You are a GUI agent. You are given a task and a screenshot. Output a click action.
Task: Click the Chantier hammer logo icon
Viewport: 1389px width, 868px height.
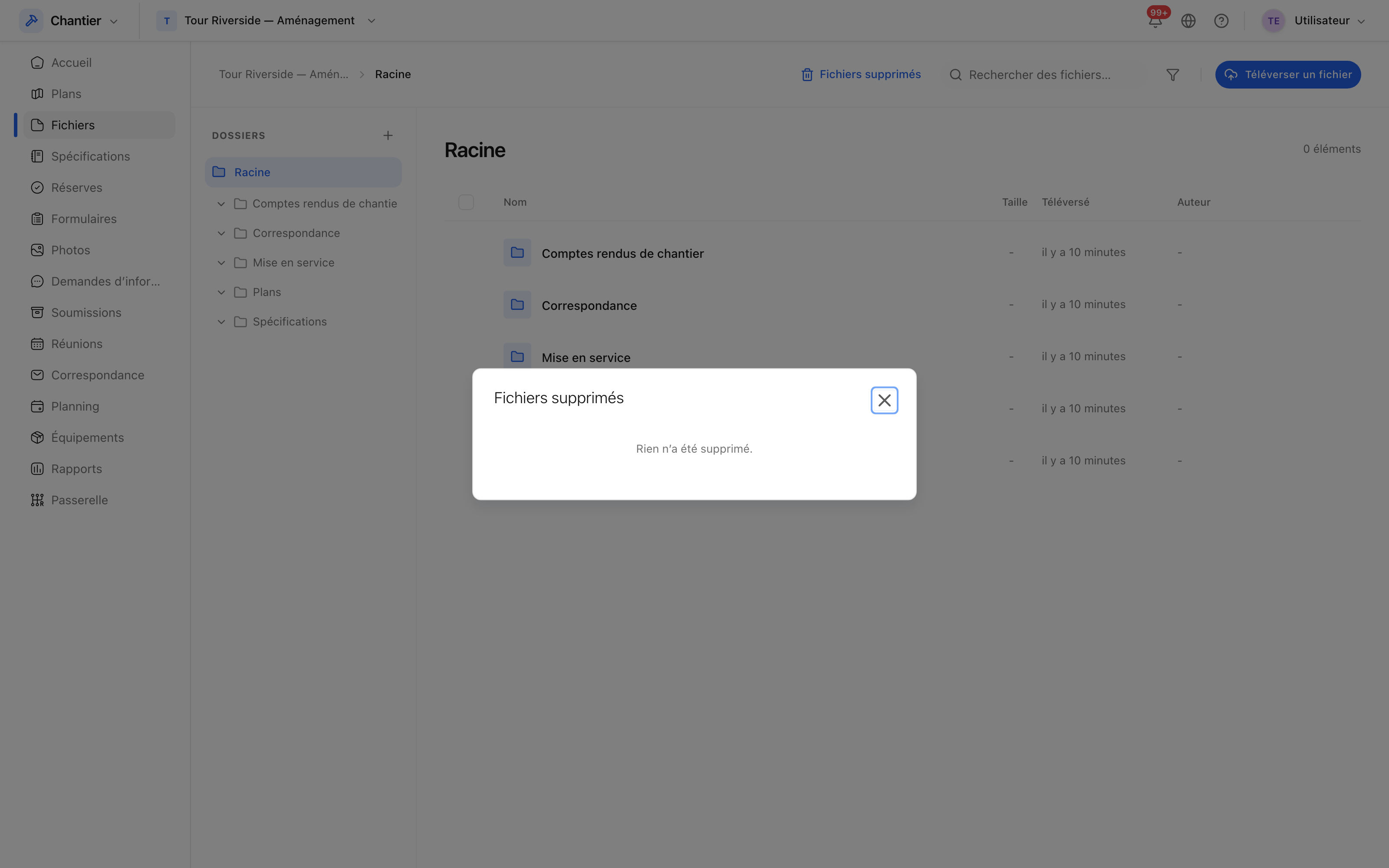coord(32,21)
